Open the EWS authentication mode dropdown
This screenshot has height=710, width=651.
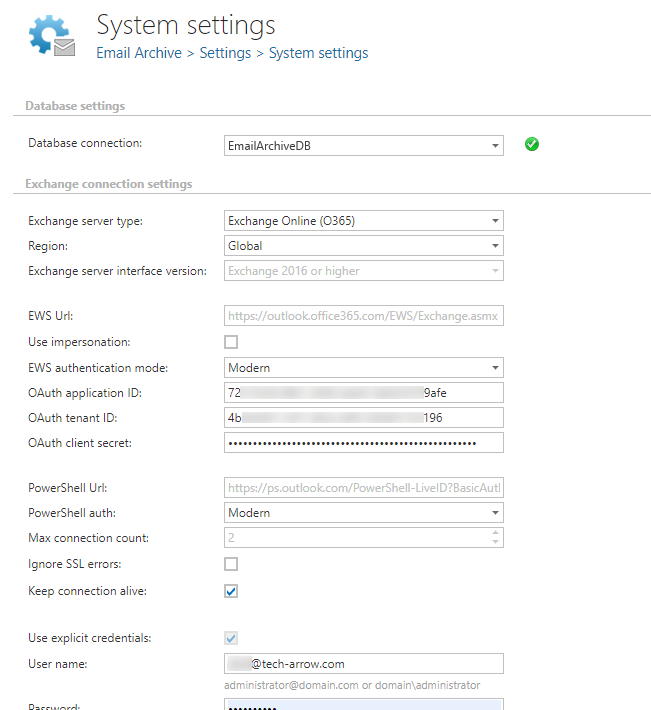click(x=495, y=368)
